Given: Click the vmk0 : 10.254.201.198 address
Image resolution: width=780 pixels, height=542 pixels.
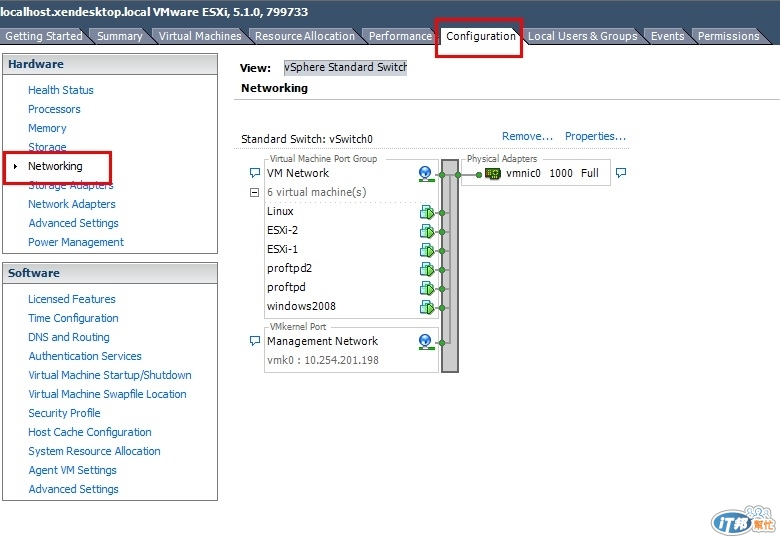Looking at the screenshot, I should 323,360.
